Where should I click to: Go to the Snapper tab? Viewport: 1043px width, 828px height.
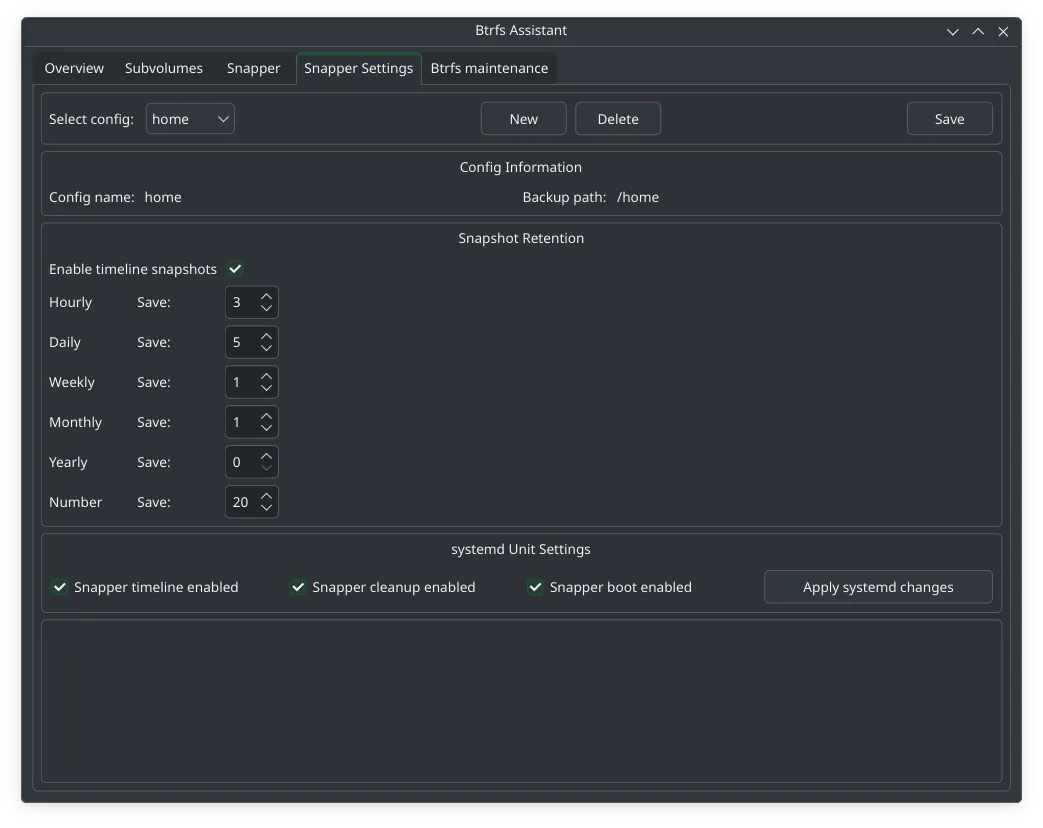click(253, 69)
